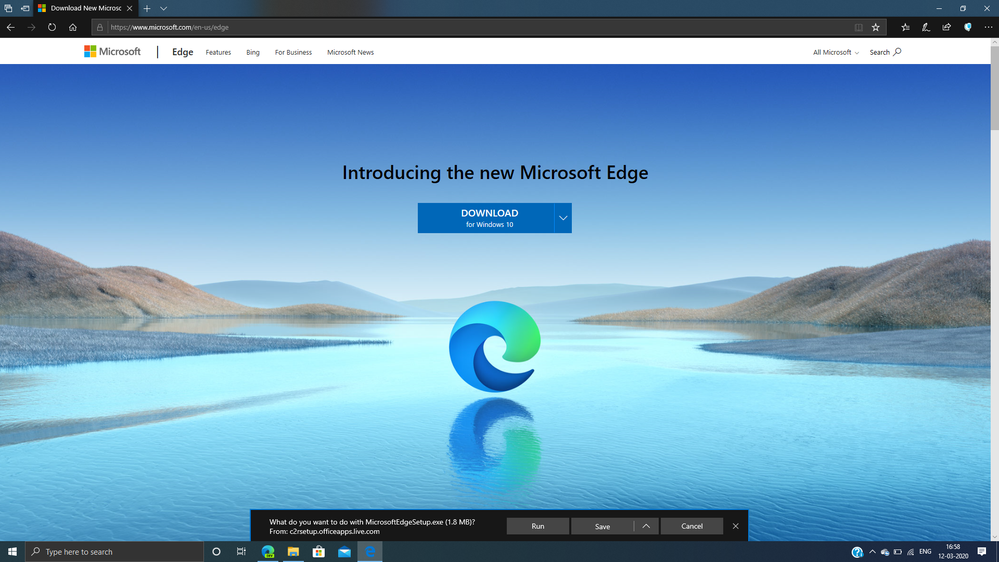Add page to favorites with star icon
999x562 pixels.
(876, 27)
